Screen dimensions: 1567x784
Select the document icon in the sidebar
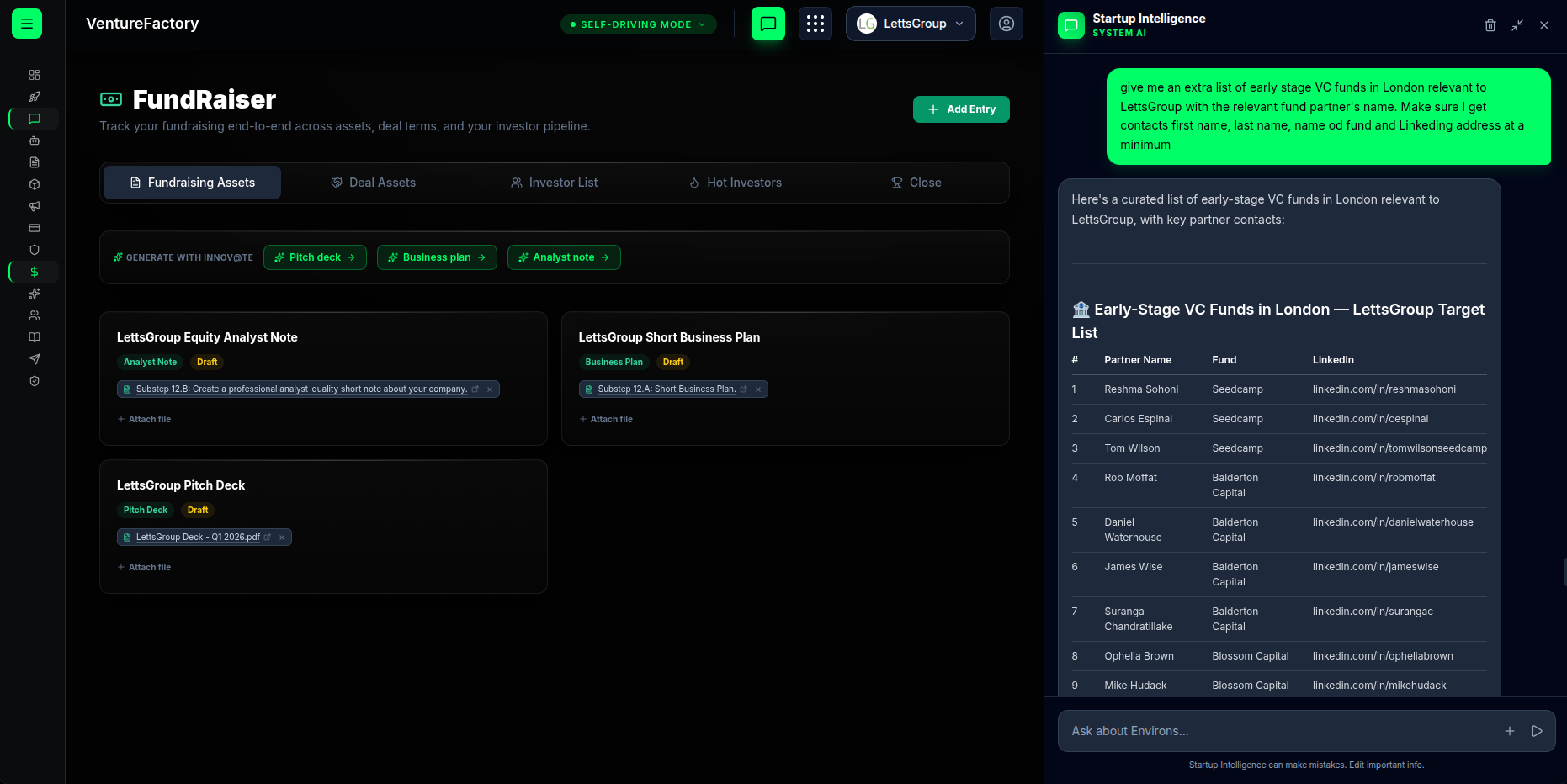[35, 162]
